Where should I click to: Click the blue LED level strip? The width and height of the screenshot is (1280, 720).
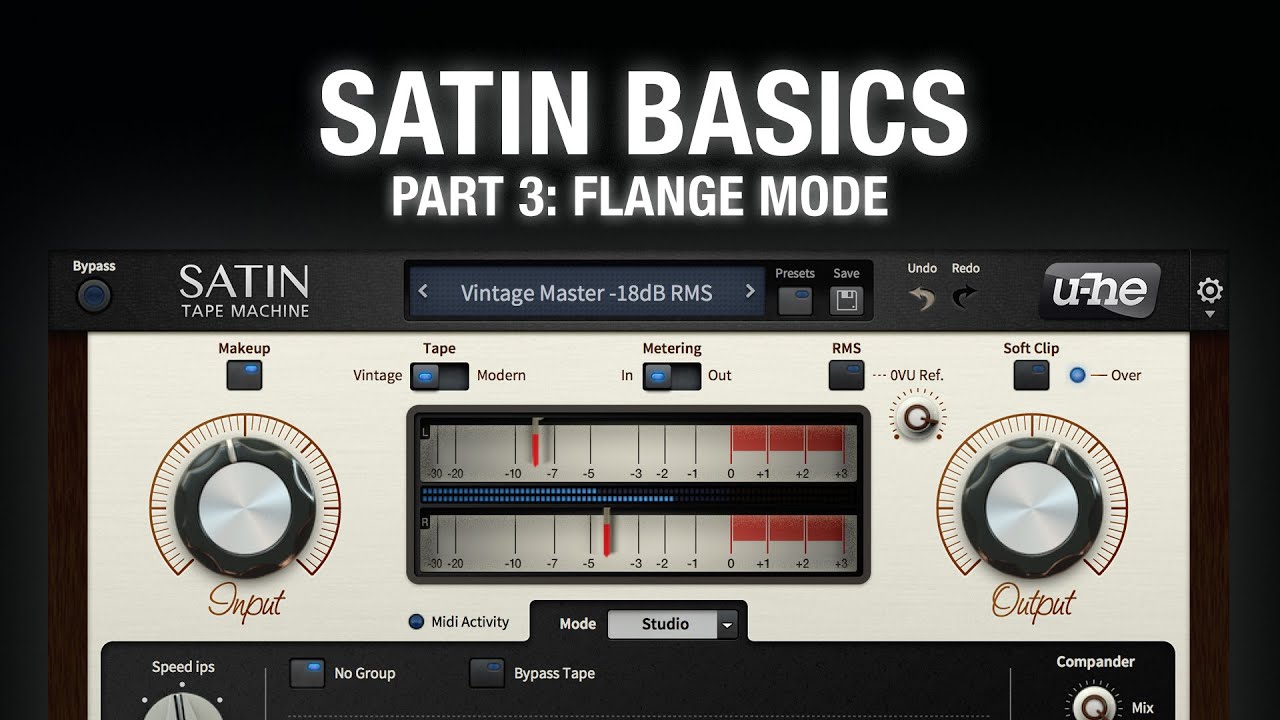pyautogui.click(x=638, y=494)
